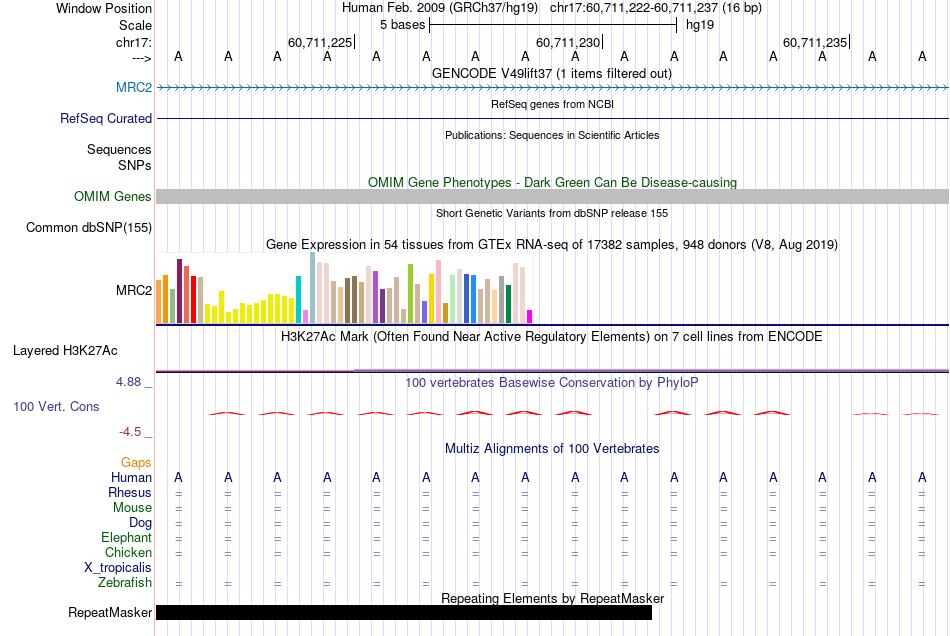The width and height of the screenshot is (950, 636).
Task: Click the 'RefSeq genes from NCBI' title
Action: [x=552, y=104]
